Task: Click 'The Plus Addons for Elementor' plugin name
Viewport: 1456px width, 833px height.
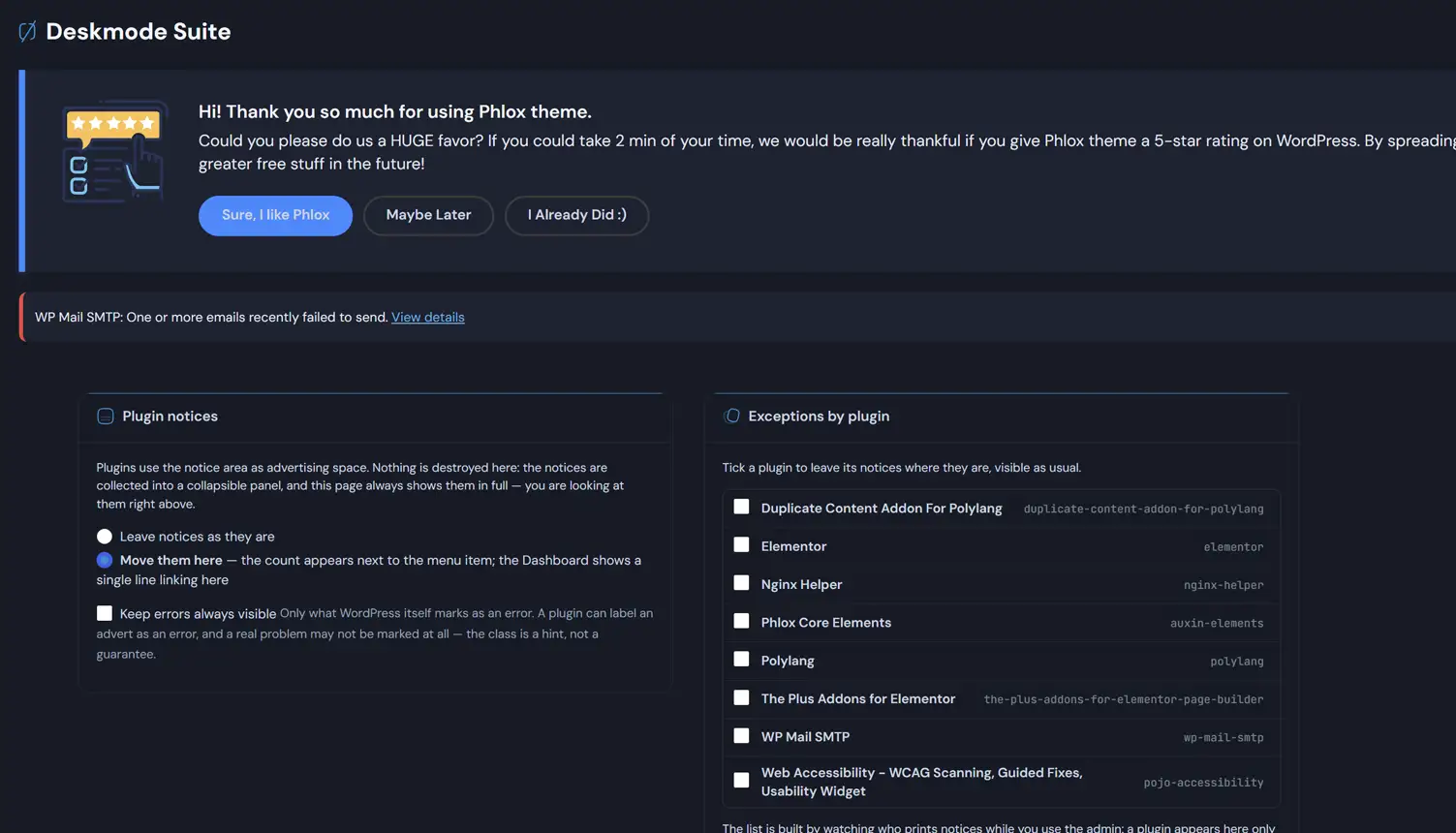Action: (858, 699)
